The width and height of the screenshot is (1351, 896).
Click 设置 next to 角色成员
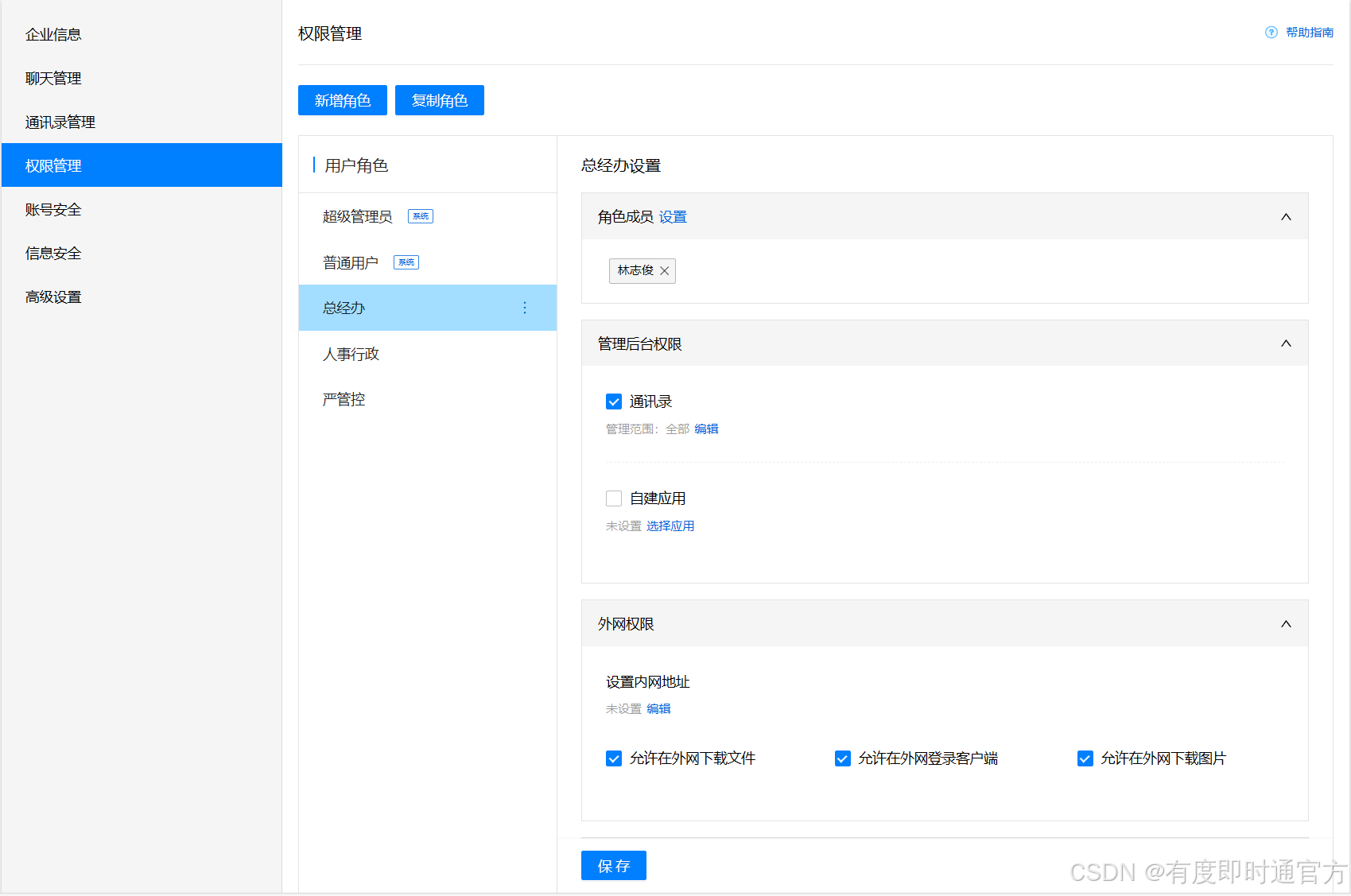point(673,216)
